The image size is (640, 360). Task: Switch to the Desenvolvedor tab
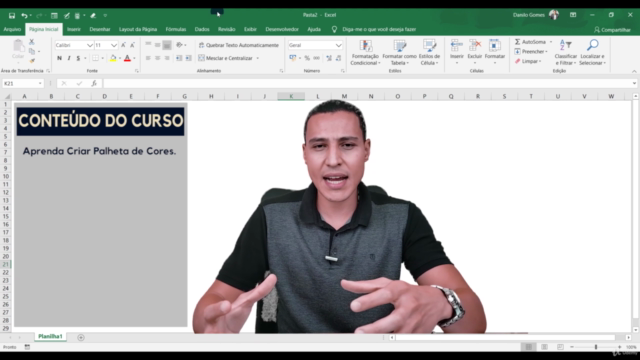click(x=282, y=29)
